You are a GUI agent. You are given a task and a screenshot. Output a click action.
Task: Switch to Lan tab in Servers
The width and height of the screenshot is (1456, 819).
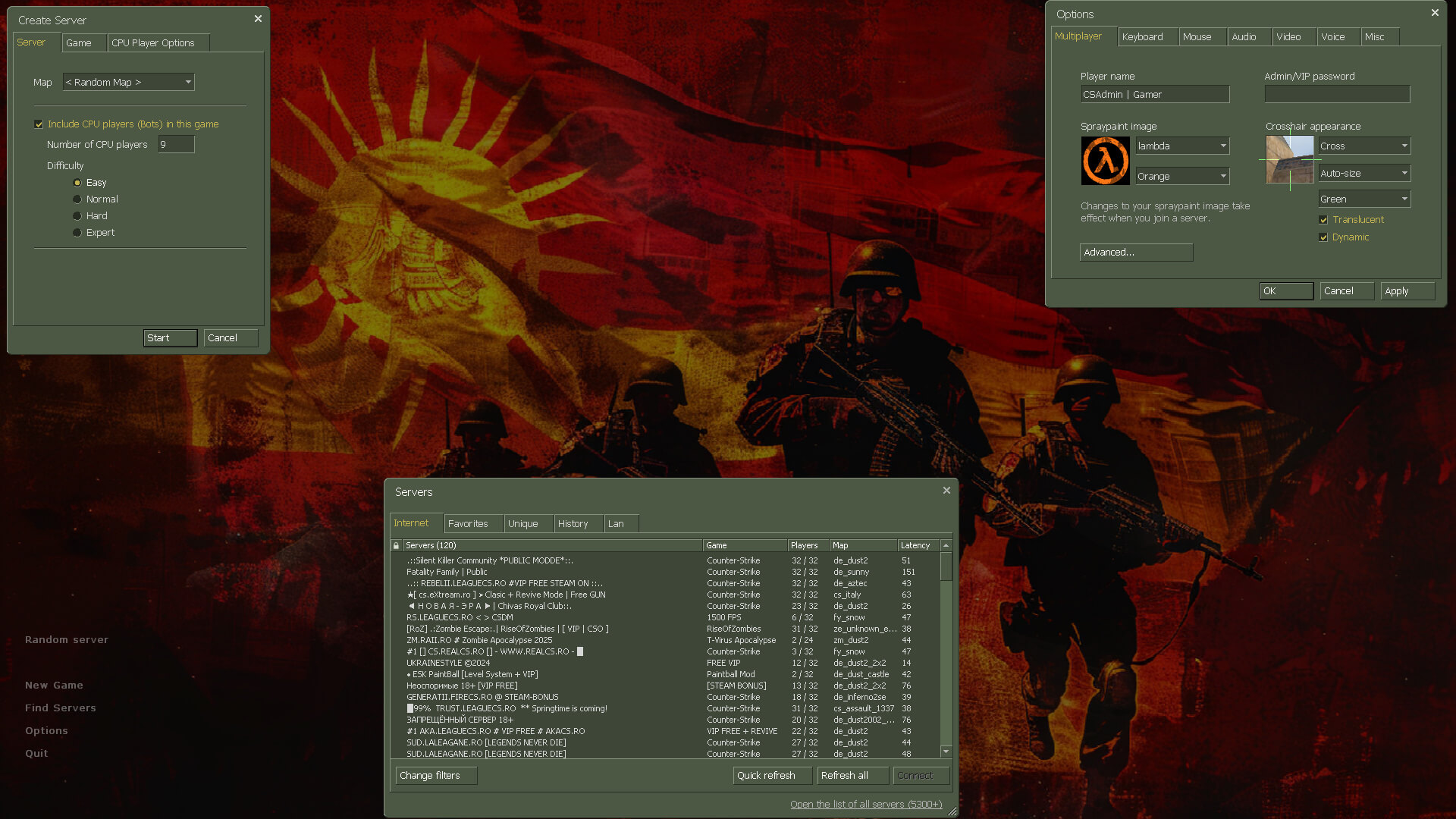pyautogui.click(x=622, y=524)
